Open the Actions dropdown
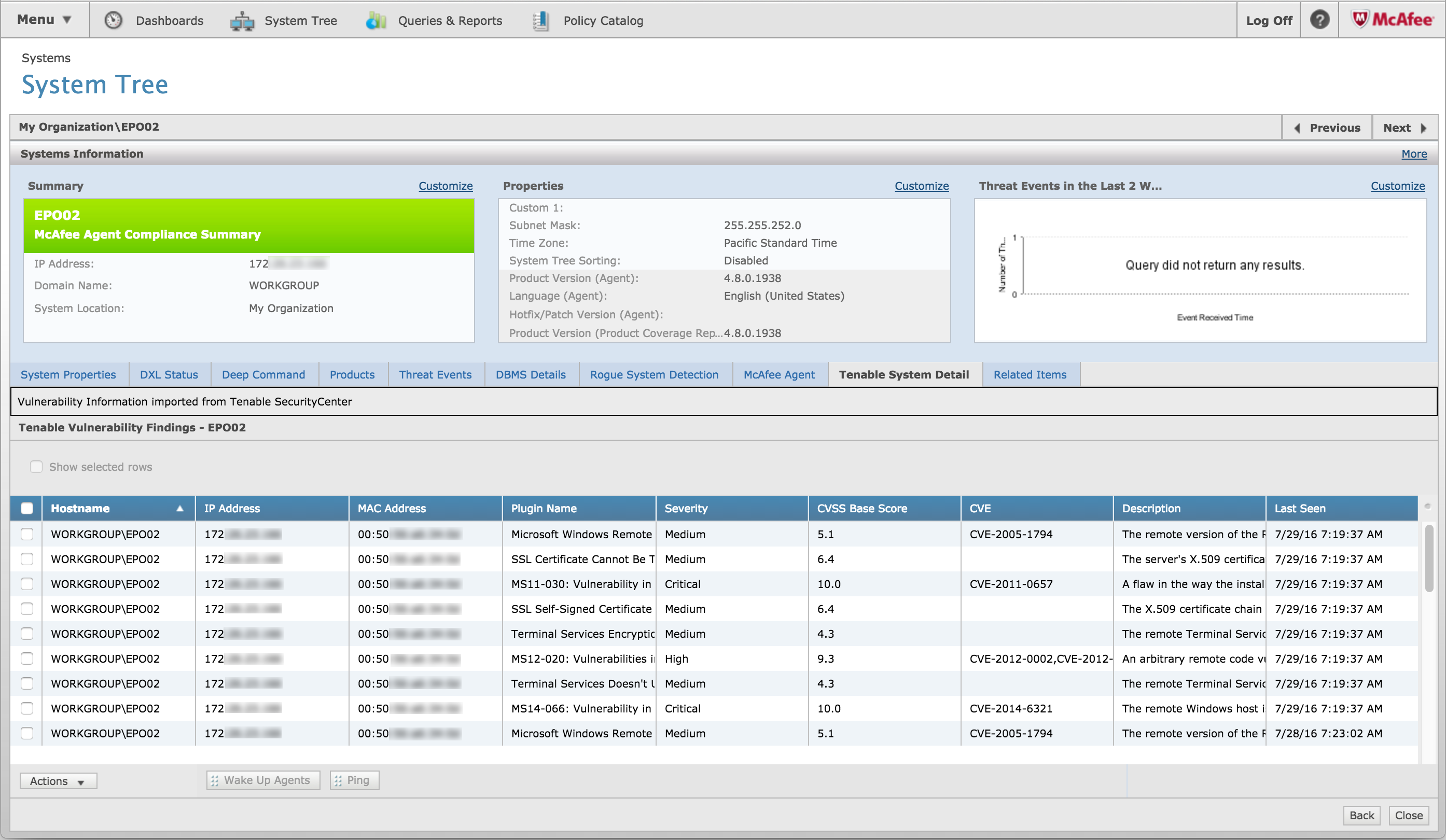Screen dimensions: 1446x840 (x=58, y=780)
